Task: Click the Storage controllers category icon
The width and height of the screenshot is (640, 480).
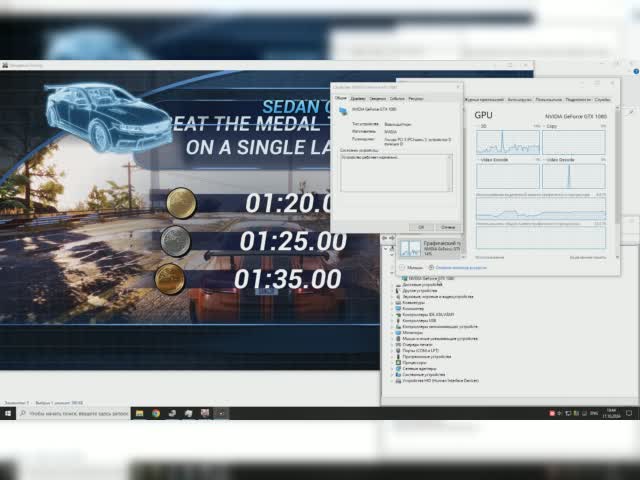Action: coord(398,327)
